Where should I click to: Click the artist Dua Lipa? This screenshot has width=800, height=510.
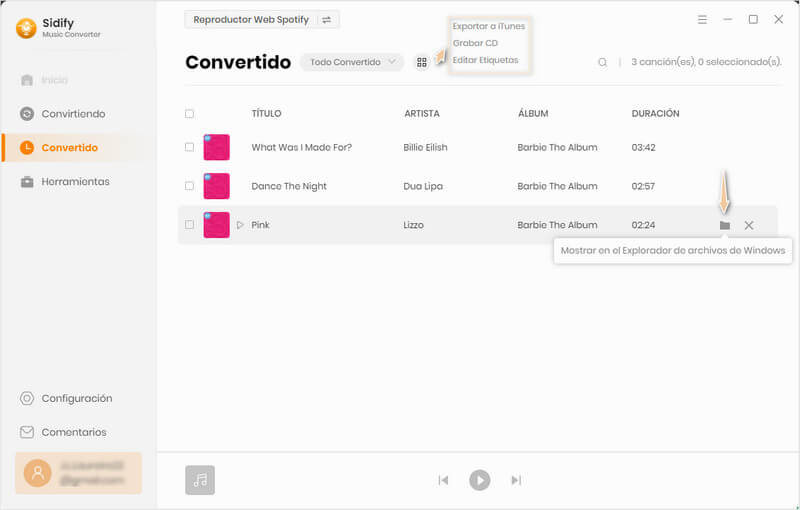coord(423,186)
